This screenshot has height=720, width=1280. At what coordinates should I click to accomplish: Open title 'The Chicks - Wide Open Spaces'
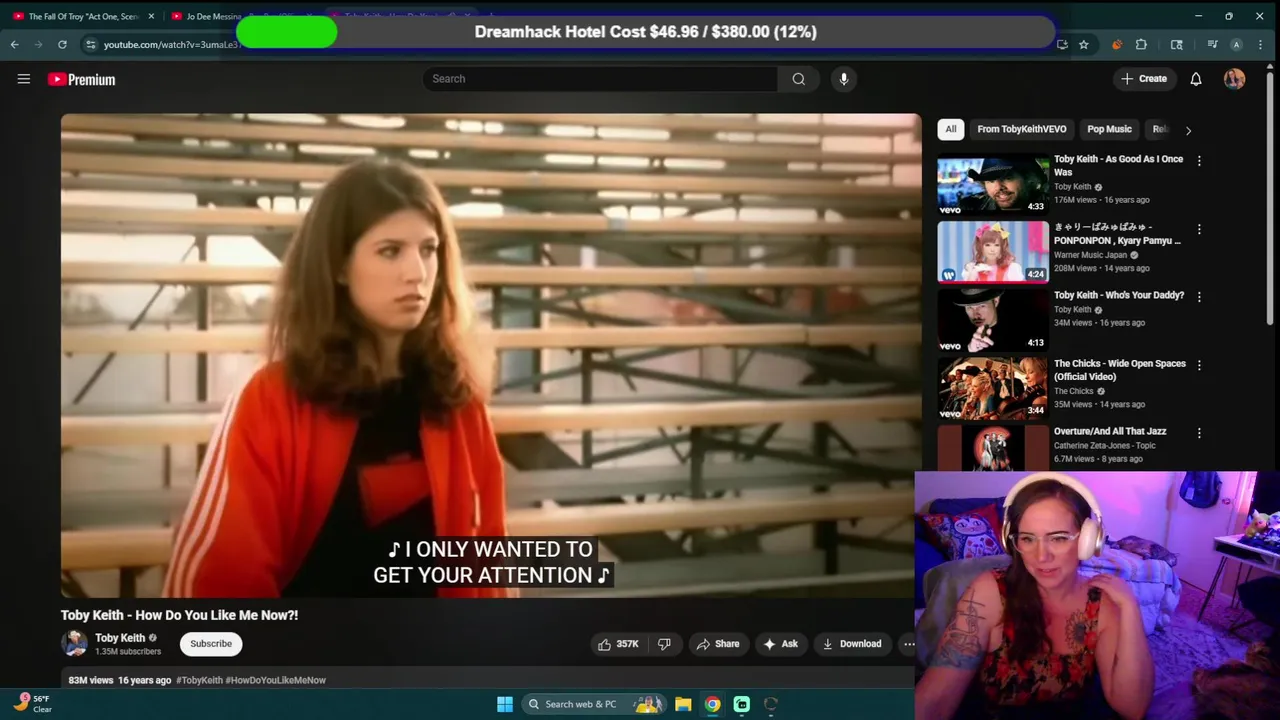[1120, 370]
